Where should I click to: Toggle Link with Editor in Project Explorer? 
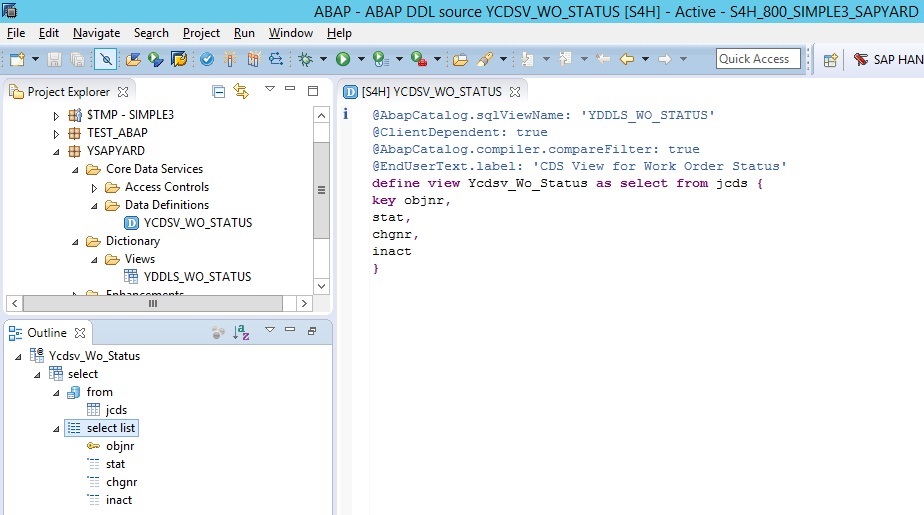coord(241,91)
